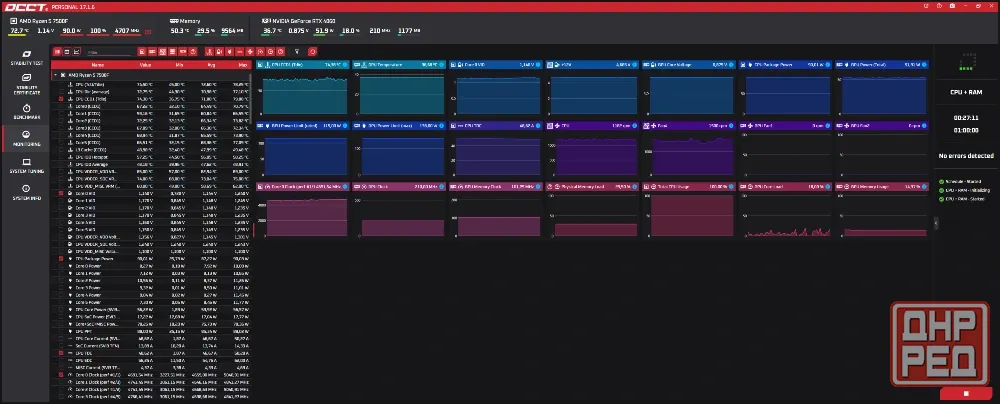Click the blue dot on the CPU CCD1 (Tdie) graph
This screenshot has height=404, width=1000.
click(x=345, y=65)
